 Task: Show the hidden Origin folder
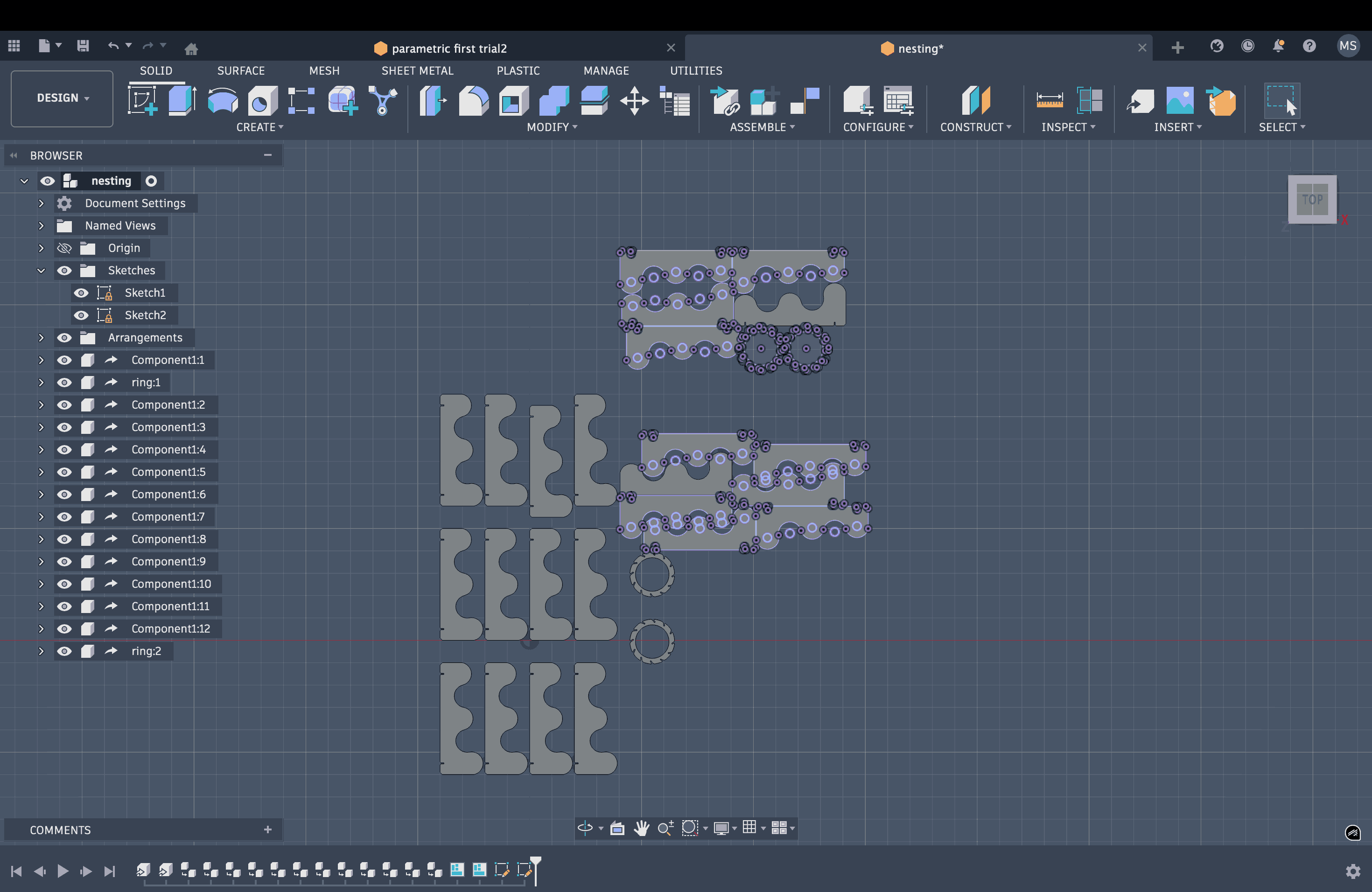coord(64,248)
